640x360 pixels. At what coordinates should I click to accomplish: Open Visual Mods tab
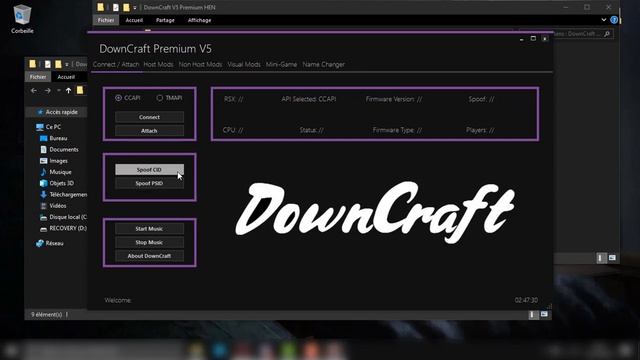coord(244,64)
